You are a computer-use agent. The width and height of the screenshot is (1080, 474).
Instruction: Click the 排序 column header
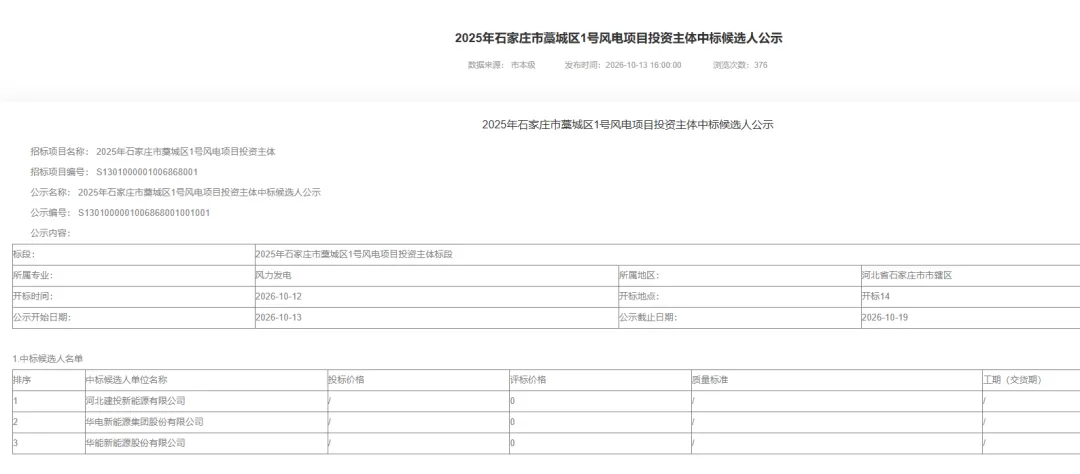click(48, 380)
